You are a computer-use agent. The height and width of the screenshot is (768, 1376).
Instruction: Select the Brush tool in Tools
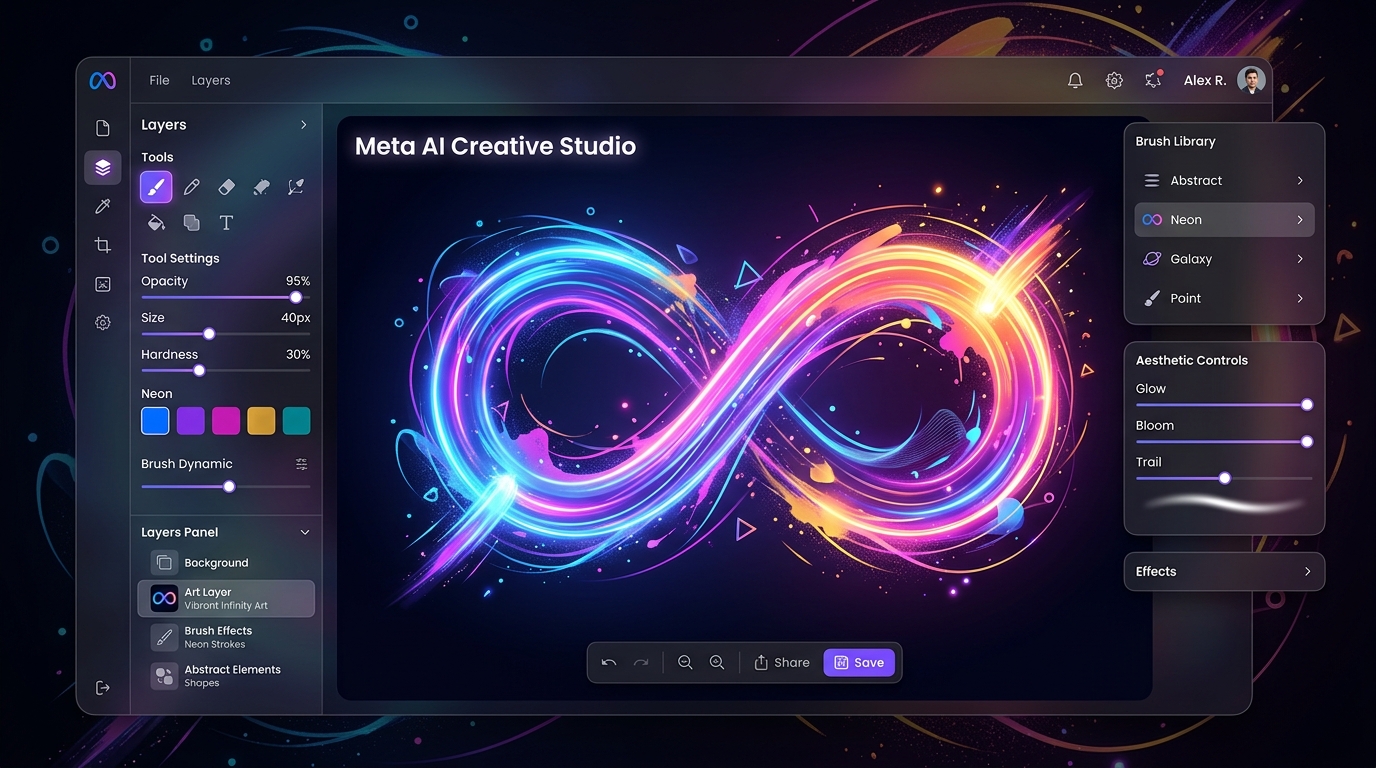156,187
